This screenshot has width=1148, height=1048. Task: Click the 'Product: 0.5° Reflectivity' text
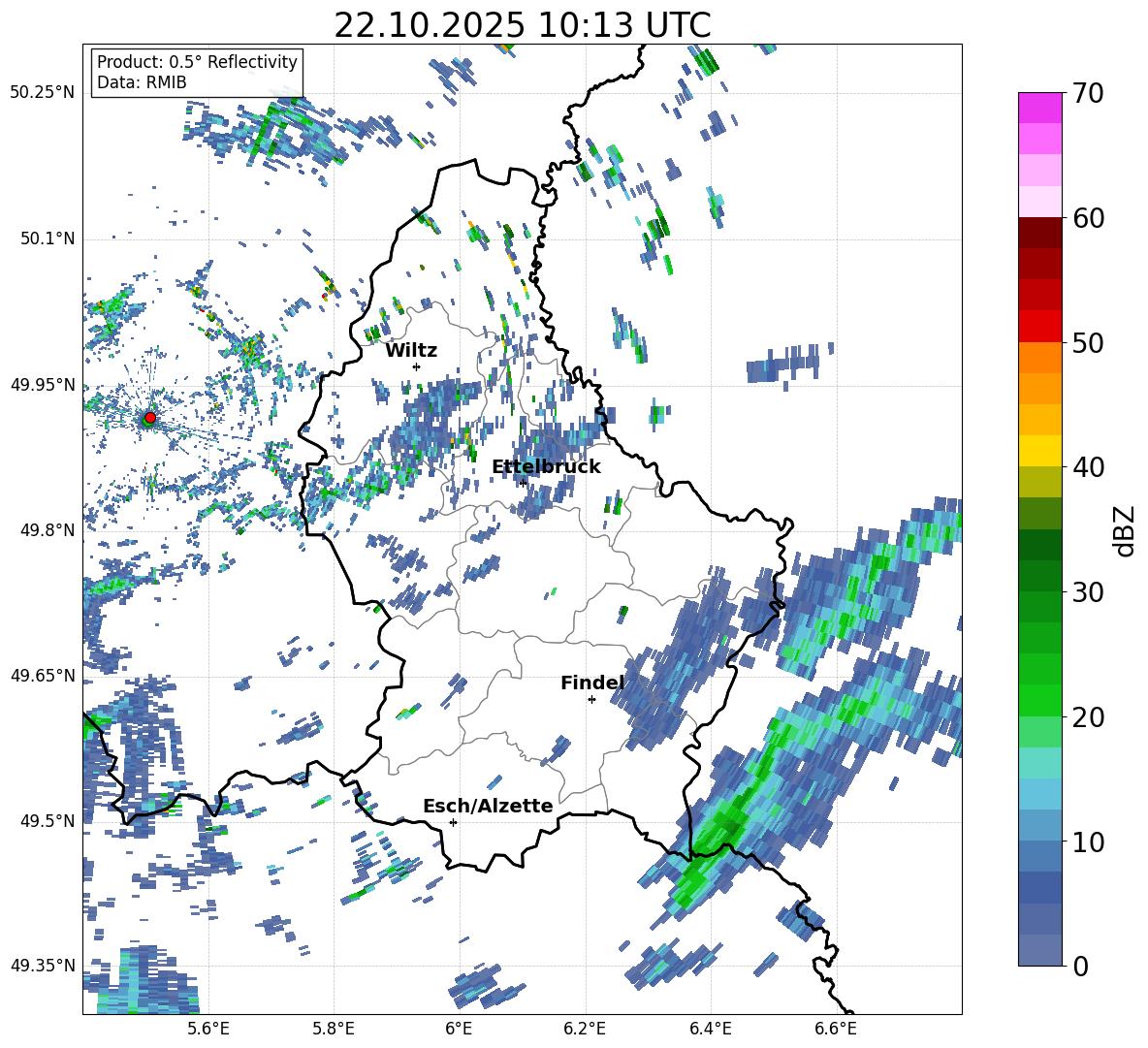pos(197,61)
